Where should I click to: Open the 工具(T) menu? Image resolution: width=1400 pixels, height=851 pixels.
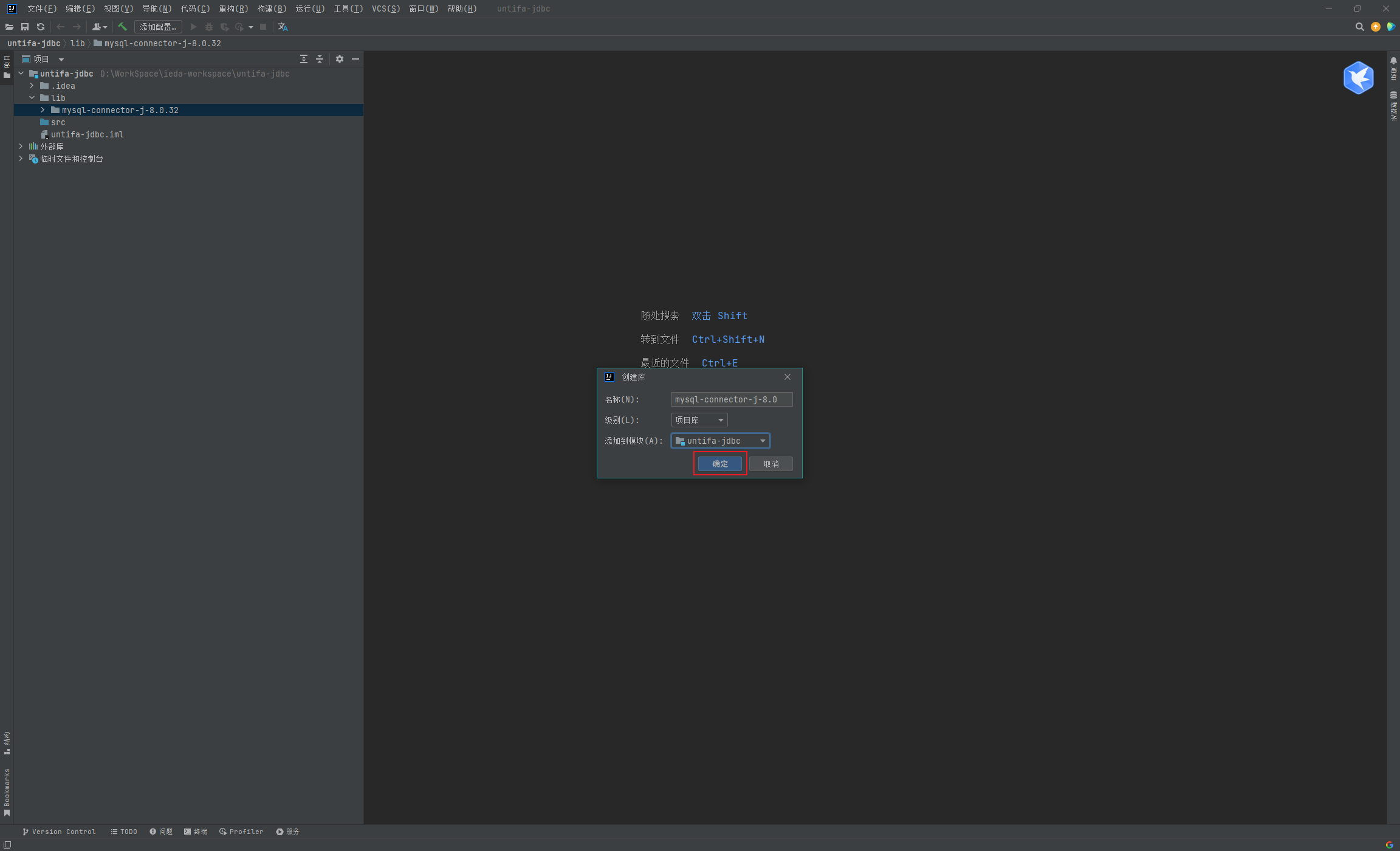348,9
